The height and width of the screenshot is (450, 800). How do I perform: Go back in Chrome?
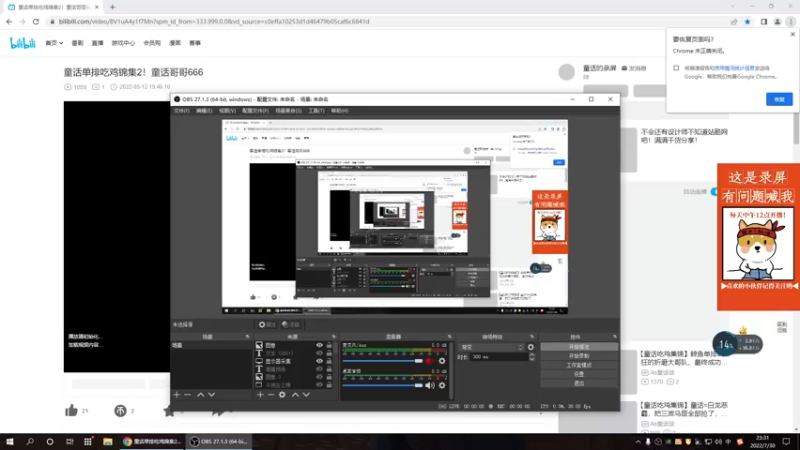click(9, 21)
